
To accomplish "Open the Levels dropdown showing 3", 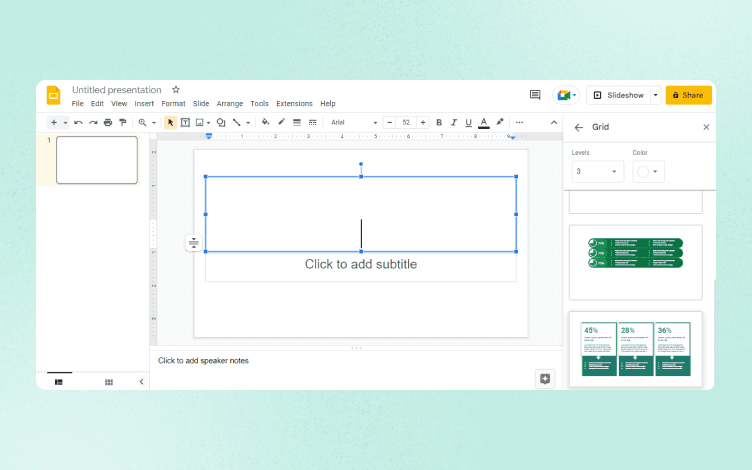I will coord(598,171).
